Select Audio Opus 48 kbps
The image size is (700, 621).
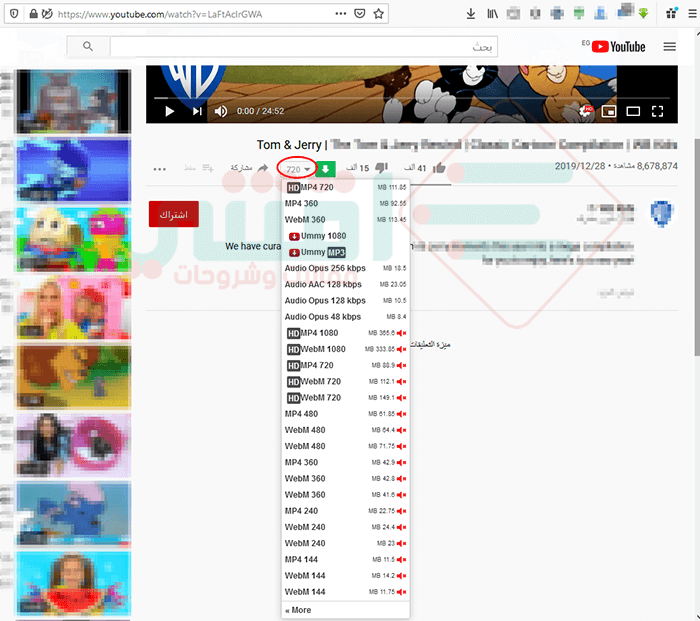[346, 317]
